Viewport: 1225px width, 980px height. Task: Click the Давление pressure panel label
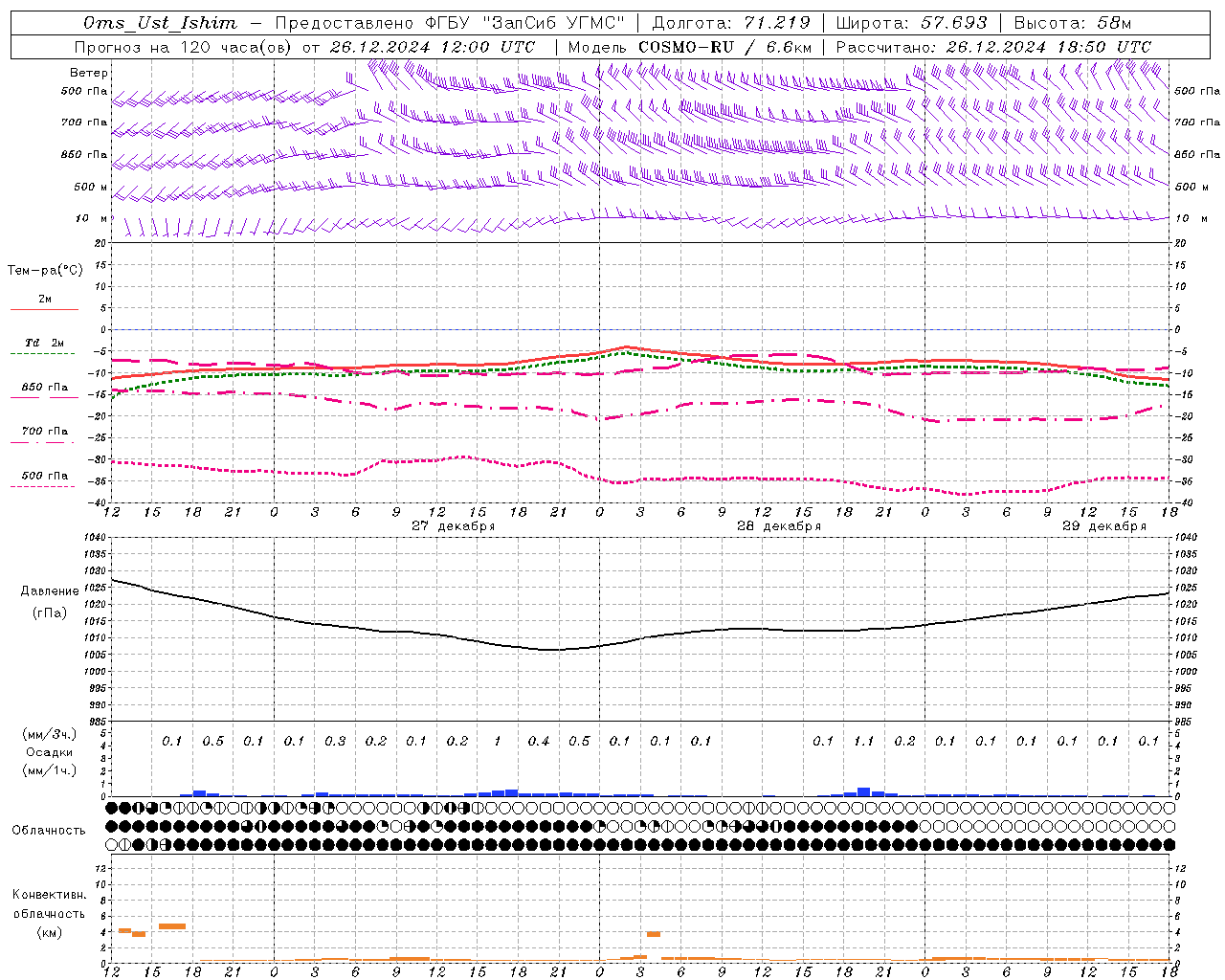(50, 591)
